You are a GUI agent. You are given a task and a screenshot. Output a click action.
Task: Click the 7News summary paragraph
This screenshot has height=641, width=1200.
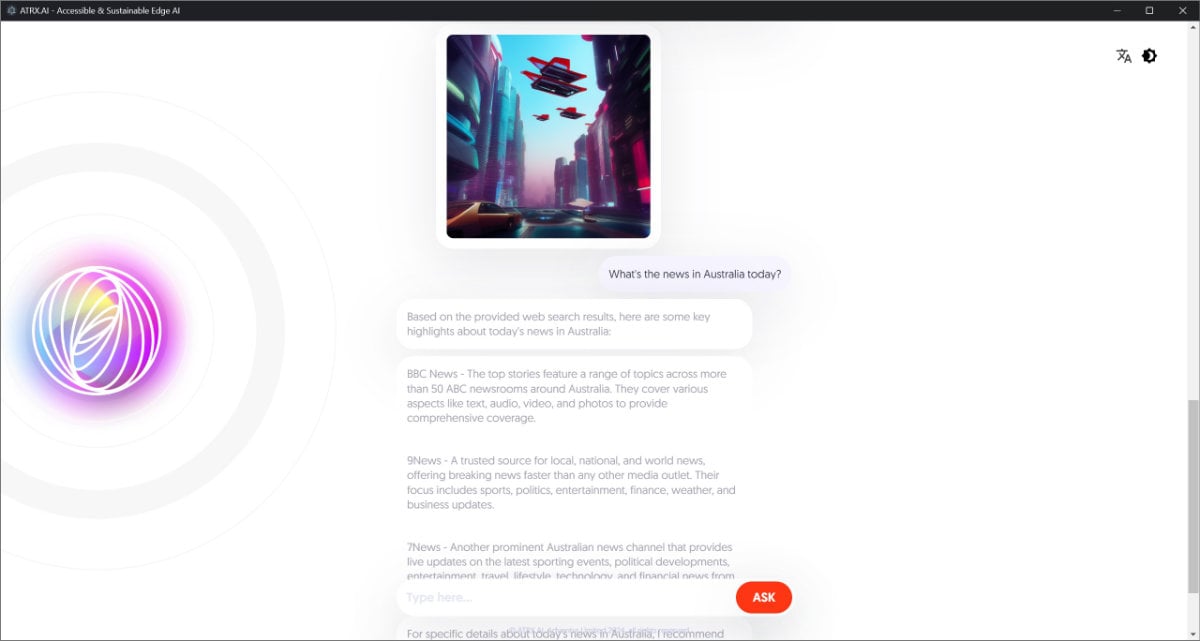[571, 562]
